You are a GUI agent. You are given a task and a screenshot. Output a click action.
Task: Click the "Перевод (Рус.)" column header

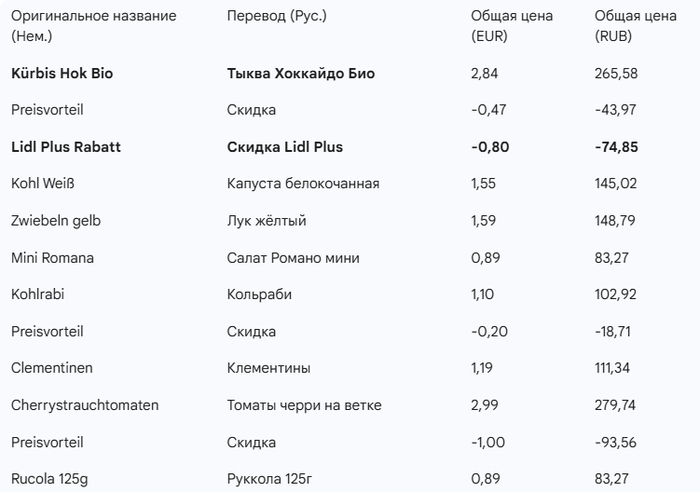277,17
